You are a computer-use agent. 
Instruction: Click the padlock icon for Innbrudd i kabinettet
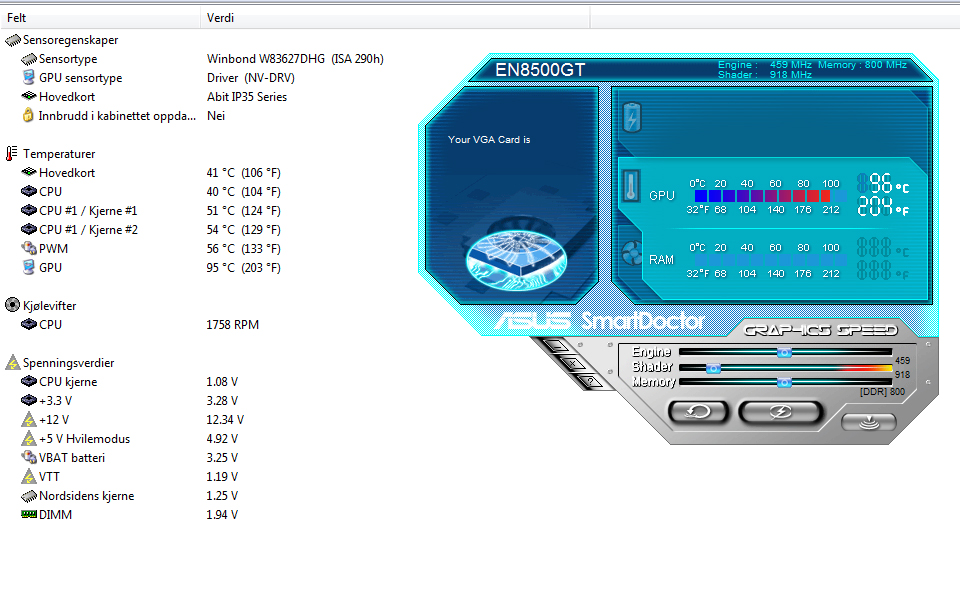pyautogui.click(x=28, y=115)
